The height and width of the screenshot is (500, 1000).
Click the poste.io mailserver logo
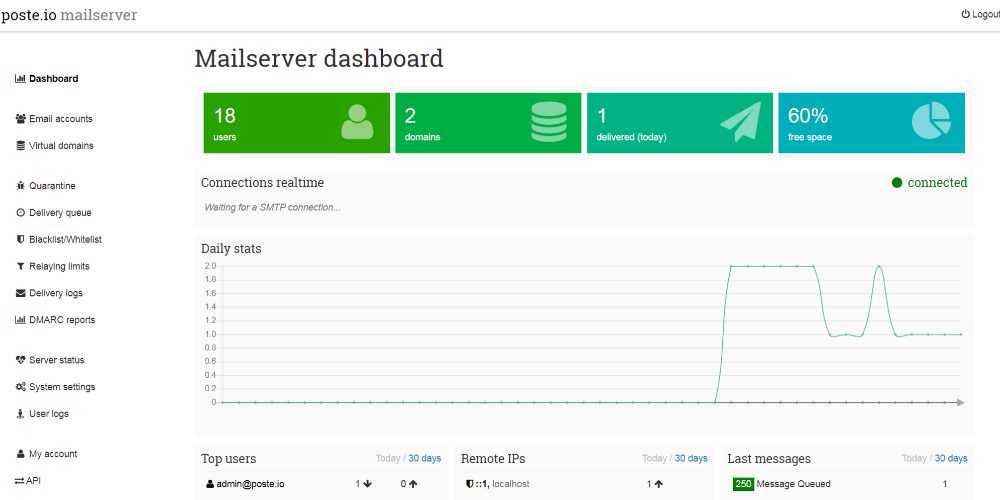coord(69,15)
